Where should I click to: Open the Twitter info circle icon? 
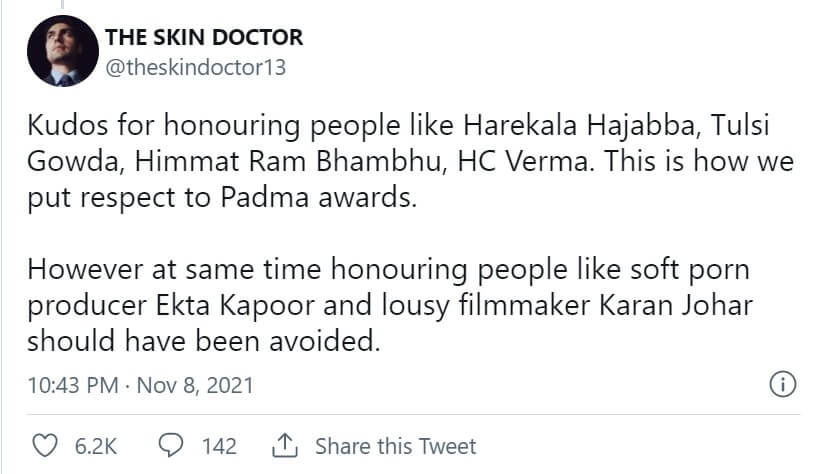click(x=783, y=384)
